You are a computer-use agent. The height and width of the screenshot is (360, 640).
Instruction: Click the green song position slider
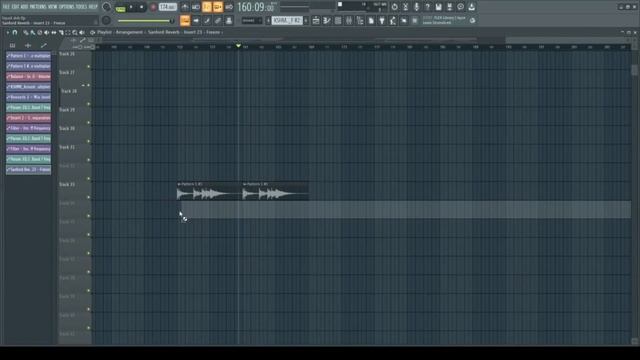pos(145,21)
